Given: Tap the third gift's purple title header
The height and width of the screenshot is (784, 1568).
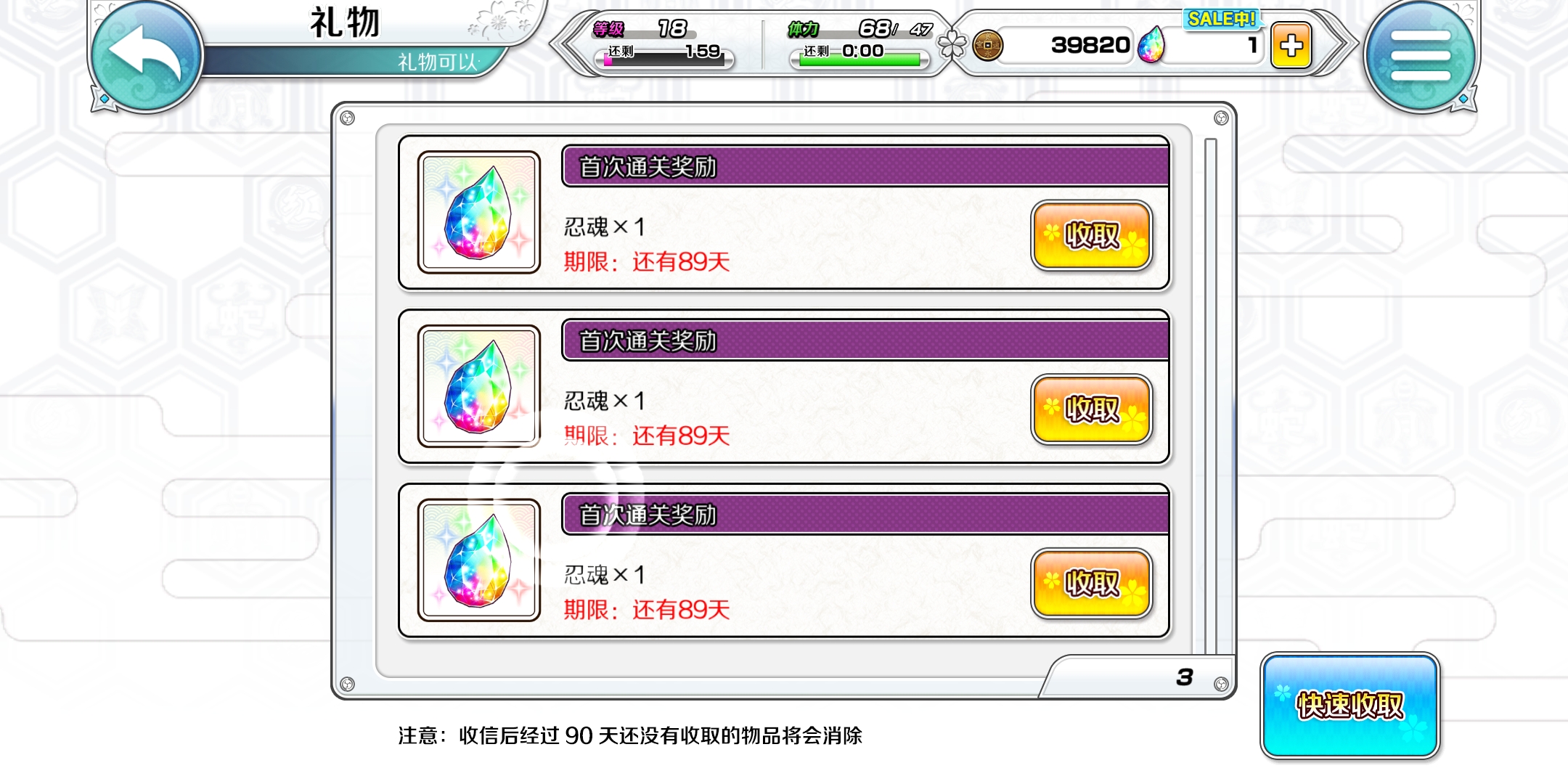Looking at the screenshot, I should (865, 515).
